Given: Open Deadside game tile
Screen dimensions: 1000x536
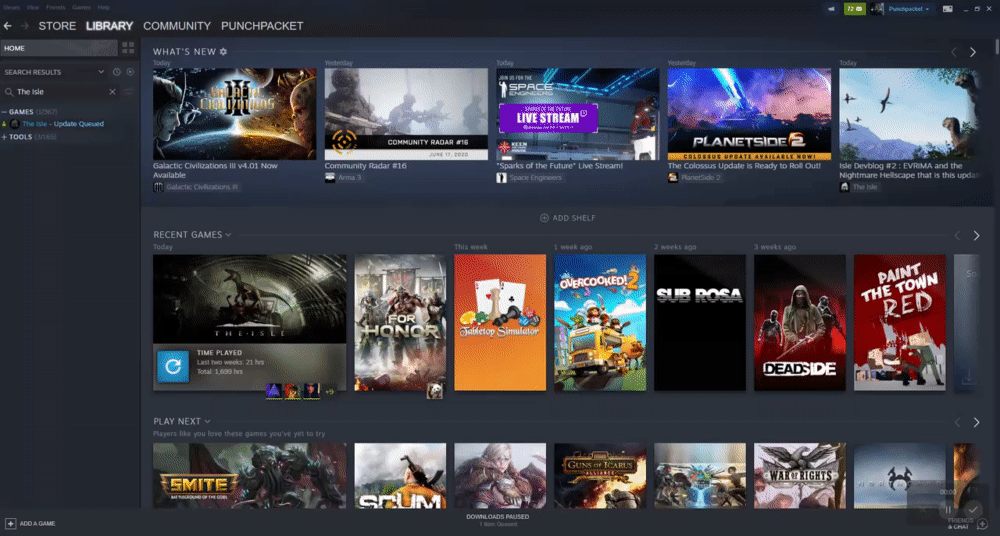Looking at the screenshot, I should coord(800,323).
